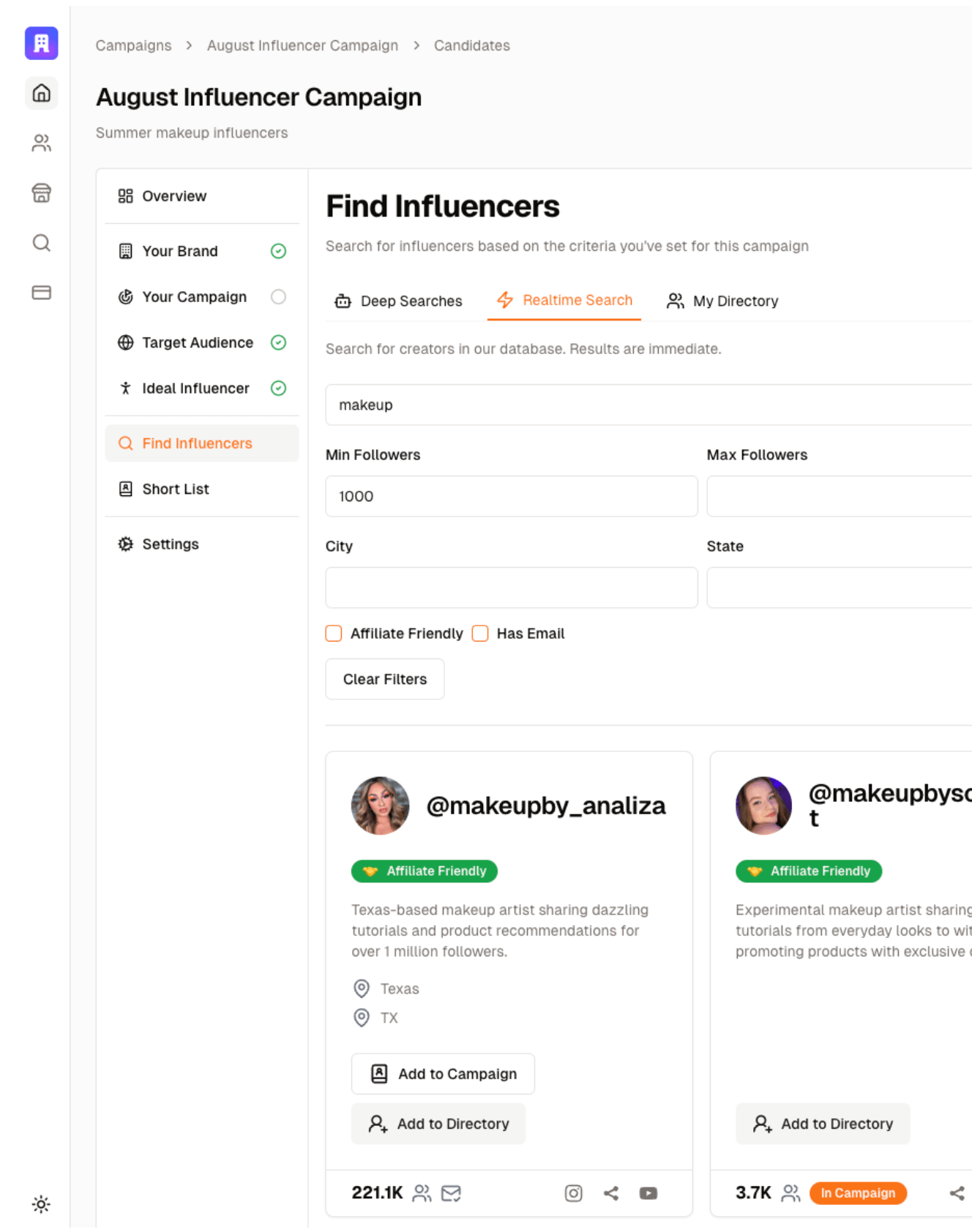The width and height of the screenshot is (972, 1232).
Task: Switch to the Deep Searches tab
Action: 398,301
